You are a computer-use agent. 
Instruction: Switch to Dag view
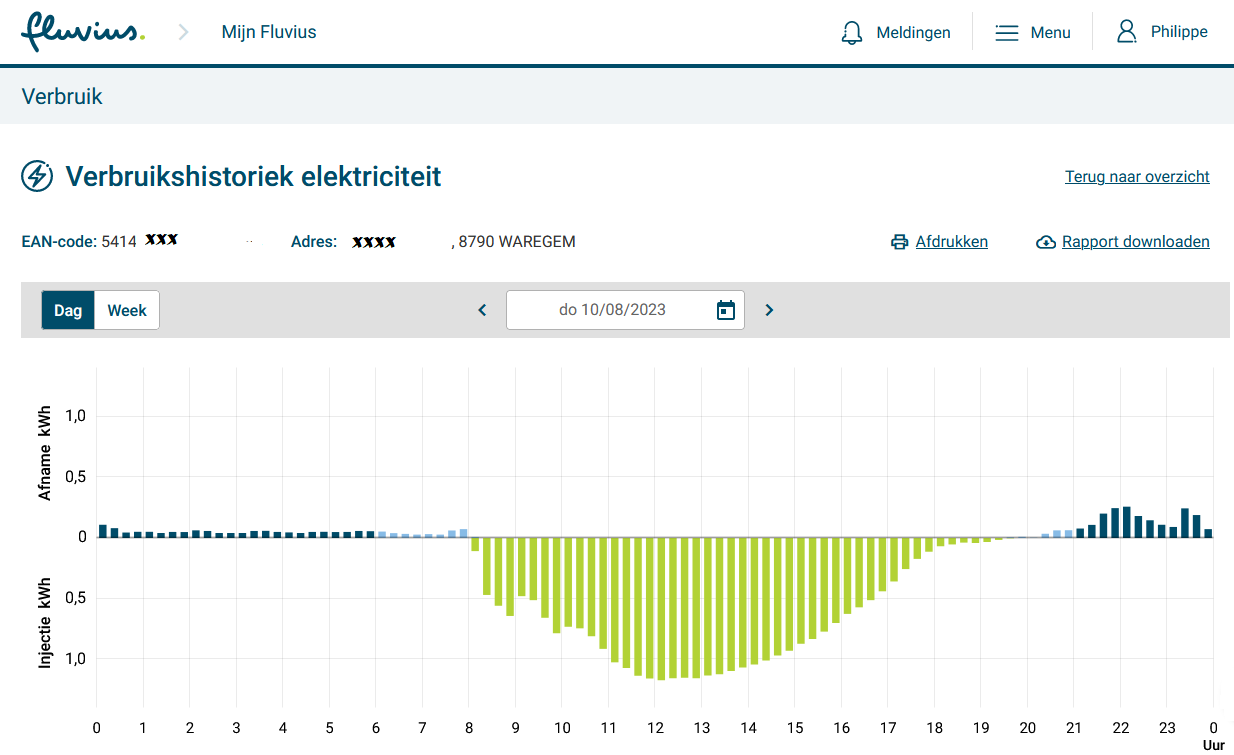pyautogui.click(x=68, y=310)
